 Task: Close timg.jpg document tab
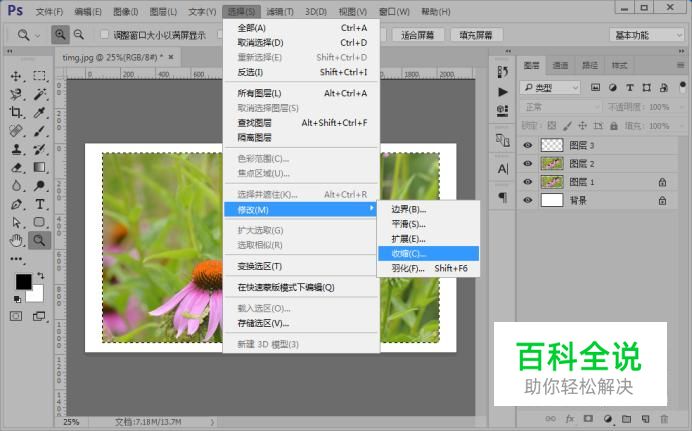tap(171, 57)
